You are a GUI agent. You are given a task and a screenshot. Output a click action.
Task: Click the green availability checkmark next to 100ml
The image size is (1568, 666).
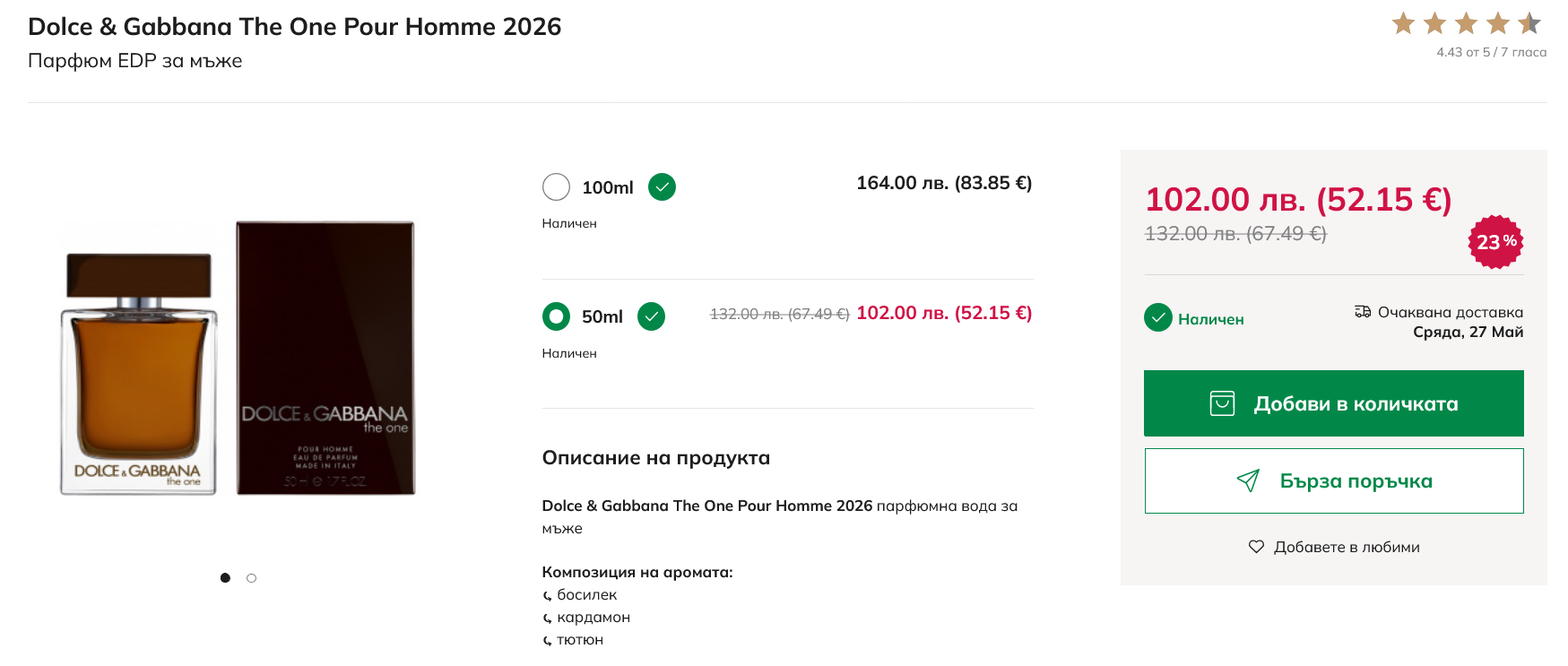pos(662,186)
